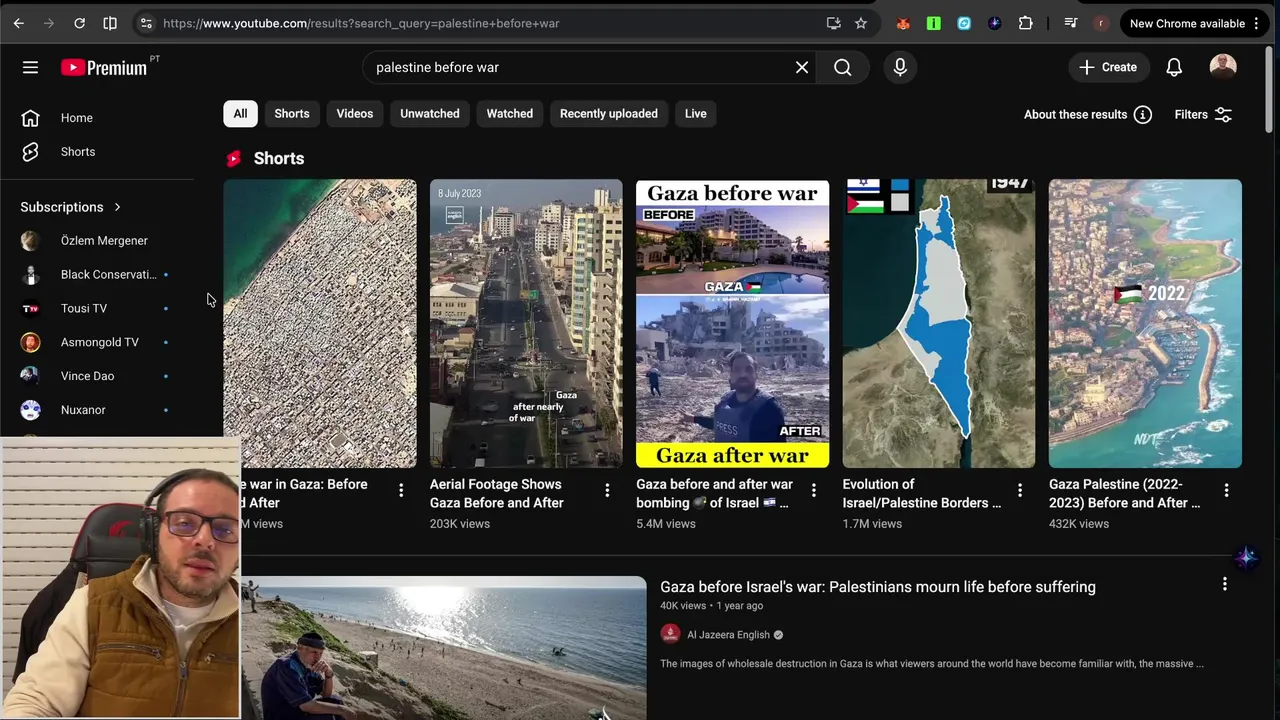Viewport: 1280px width, 720px height.
Task: Open About these results info
Action: pos(1088,115)
